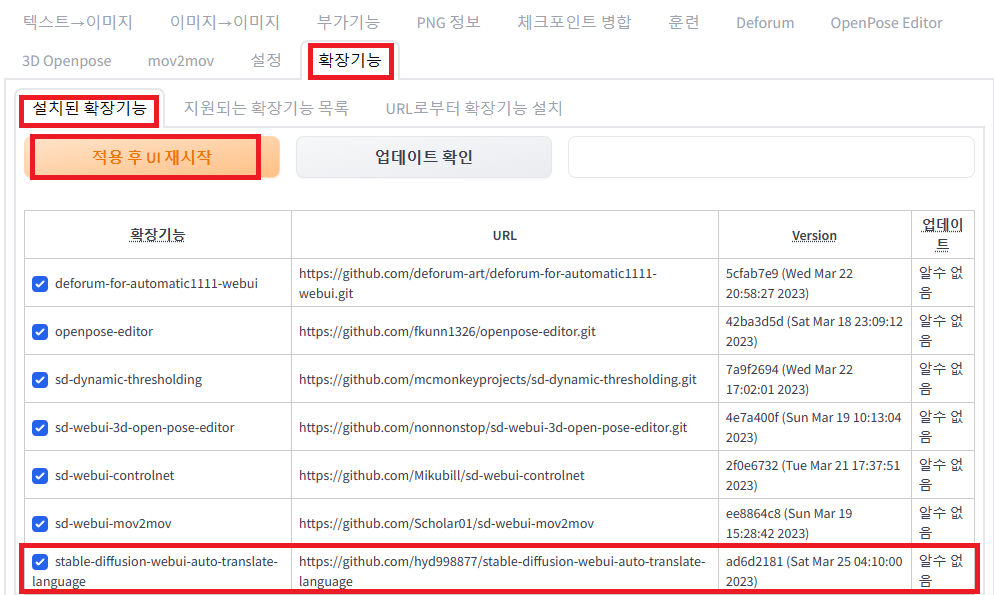The width and height of the screenshot is (994, 595).
Task: Toggle the sd-webui-3d-open-pose-editor checkbox
Action: click(x=40, y=428)
